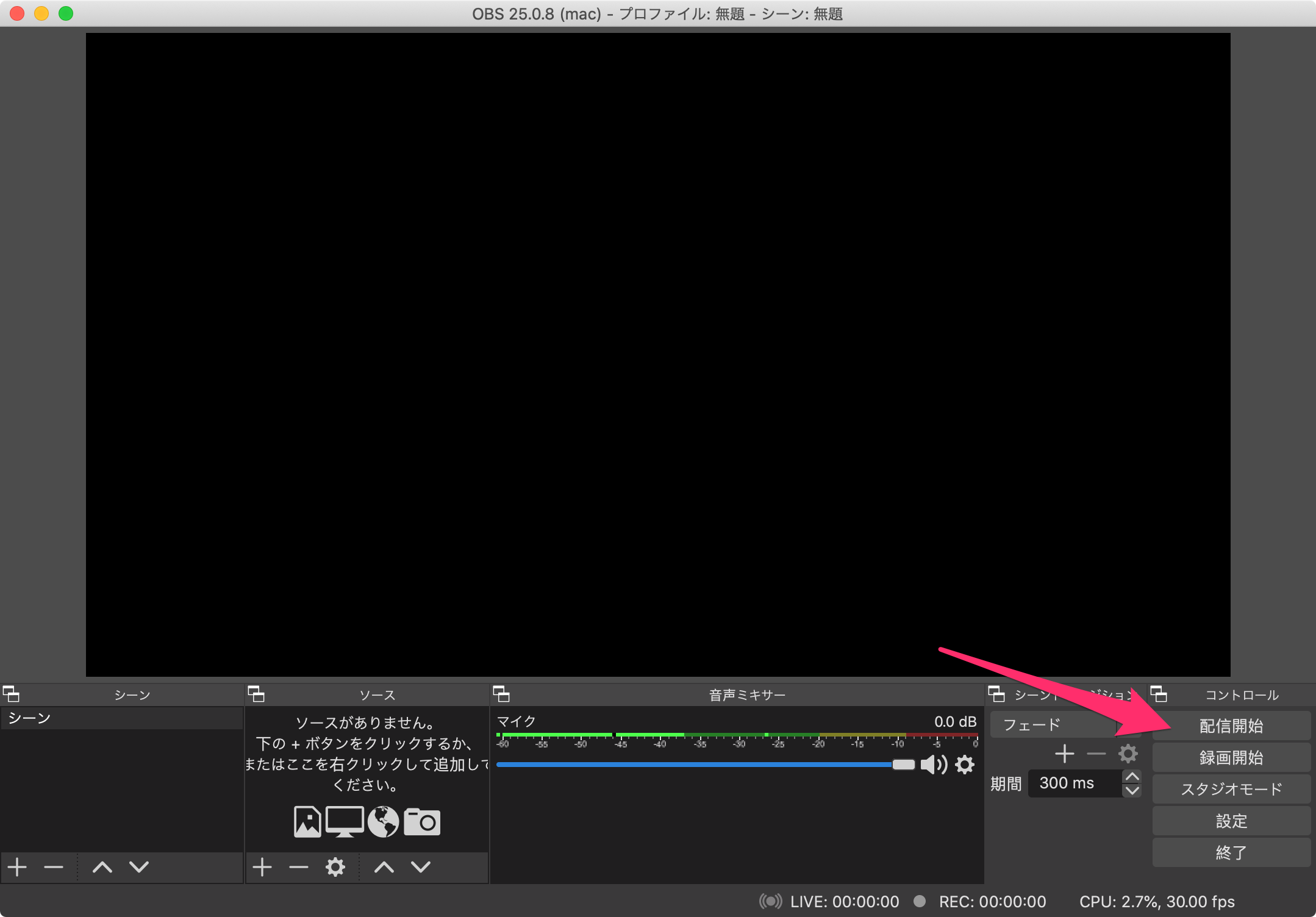Select the シーン item in scenes list

point(122,718)
